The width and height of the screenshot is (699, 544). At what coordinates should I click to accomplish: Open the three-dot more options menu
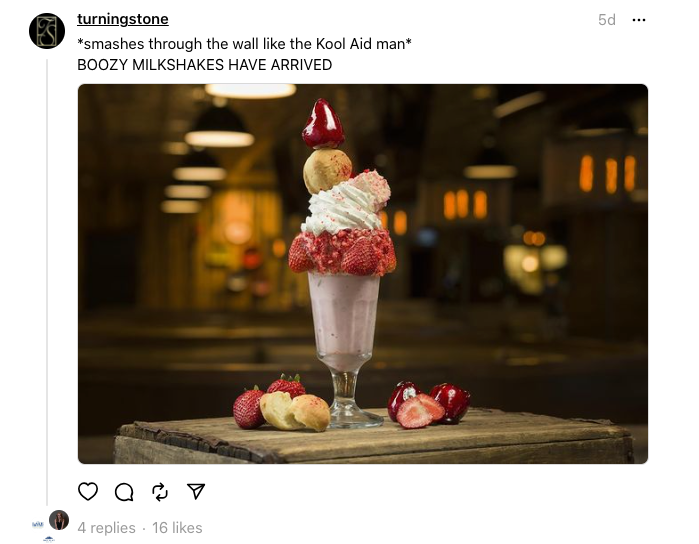[x=639, y=20]
